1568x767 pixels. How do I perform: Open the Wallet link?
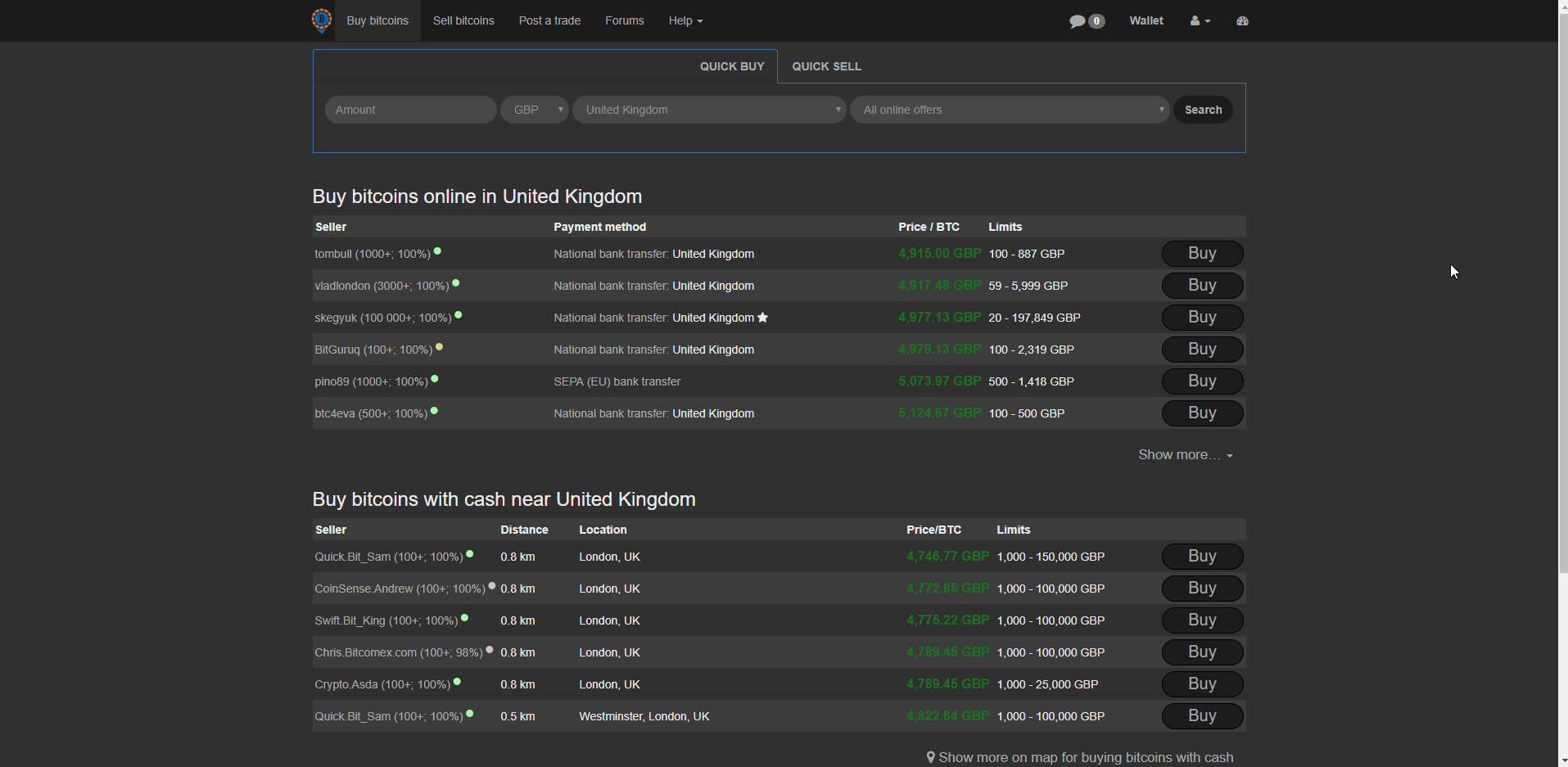click(1146, 20)
